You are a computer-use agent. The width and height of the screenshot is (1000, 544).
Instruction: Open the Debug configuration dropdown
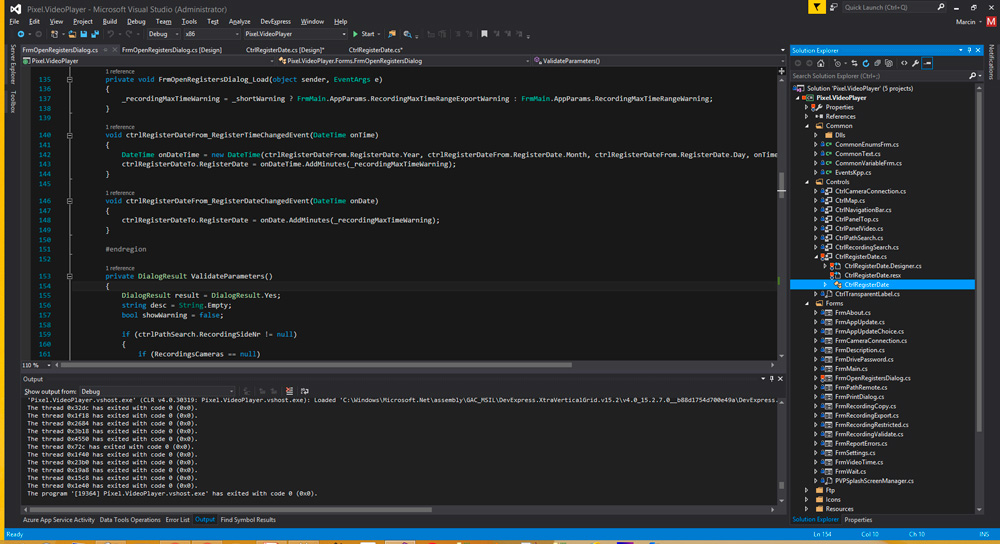162,34
